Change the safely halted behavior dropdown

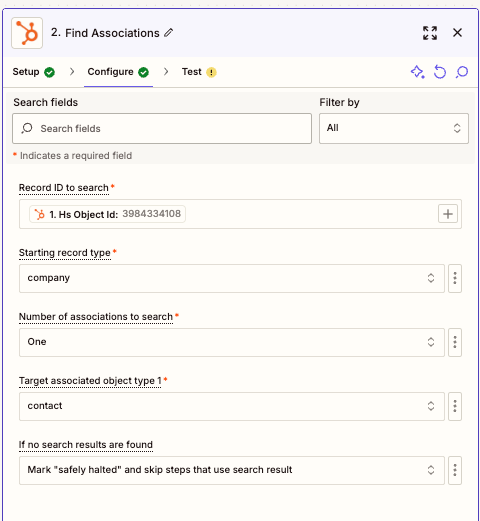point(232,470)
